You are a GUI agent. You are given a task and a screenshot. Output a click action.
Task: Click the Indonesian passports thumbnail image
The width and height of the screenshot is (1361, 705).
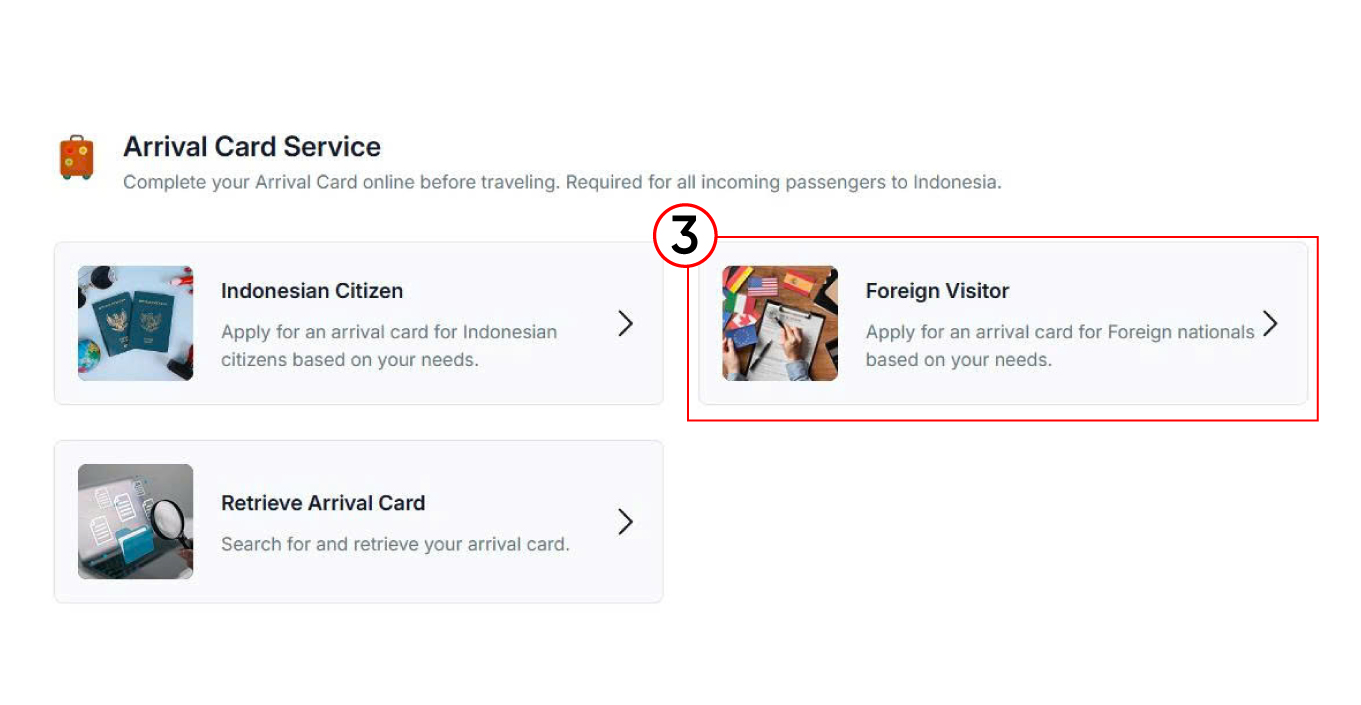135,323
